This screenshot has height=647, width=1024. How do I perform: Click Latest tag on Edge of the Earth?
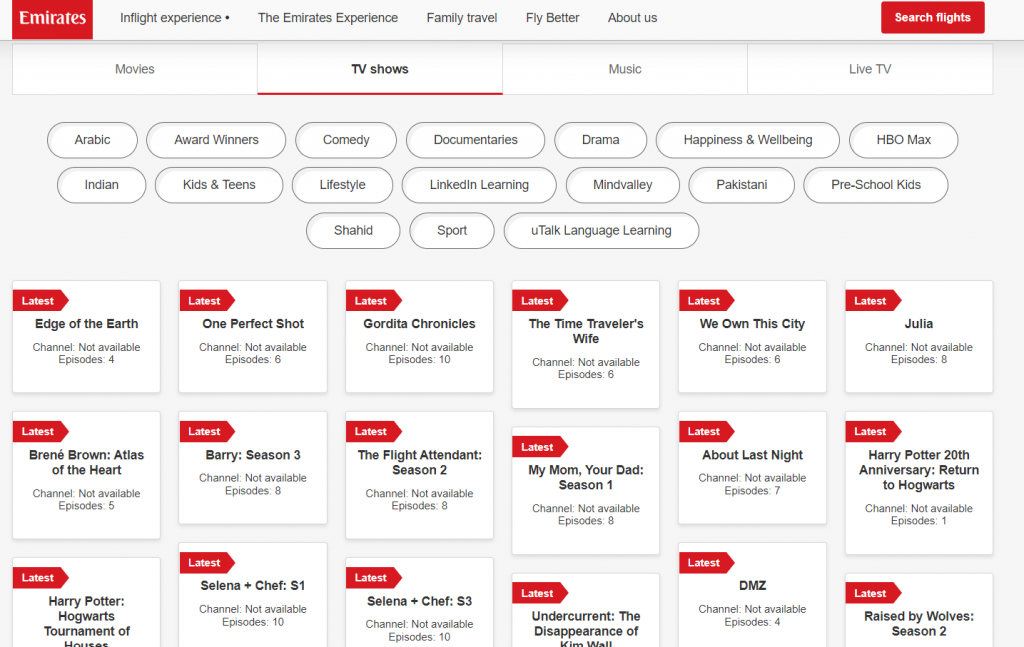point(40,301)
